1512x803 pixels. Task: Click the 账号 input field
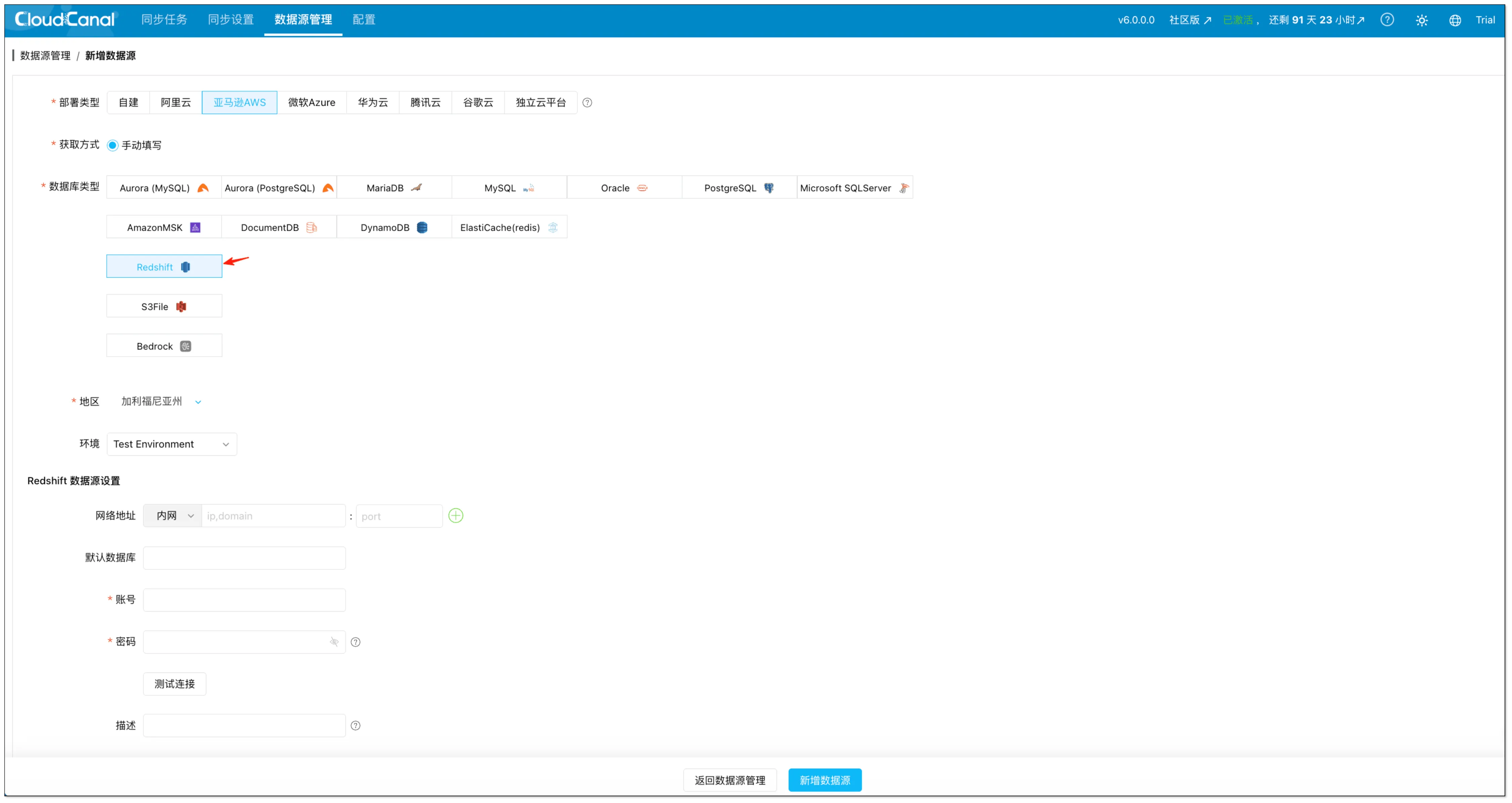pos(244,600)
